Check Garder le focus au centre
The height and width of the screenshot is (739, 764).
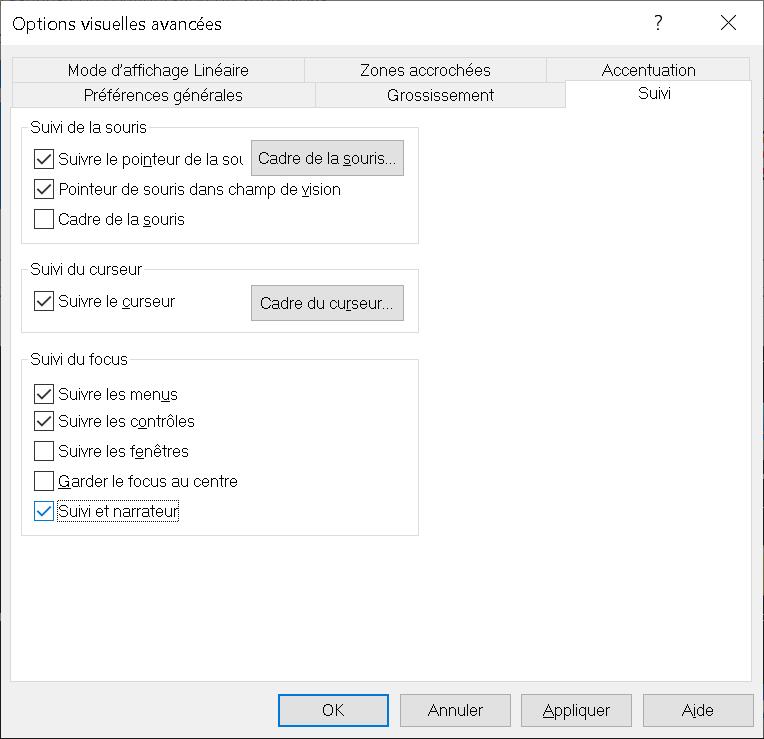coord(44,481)
